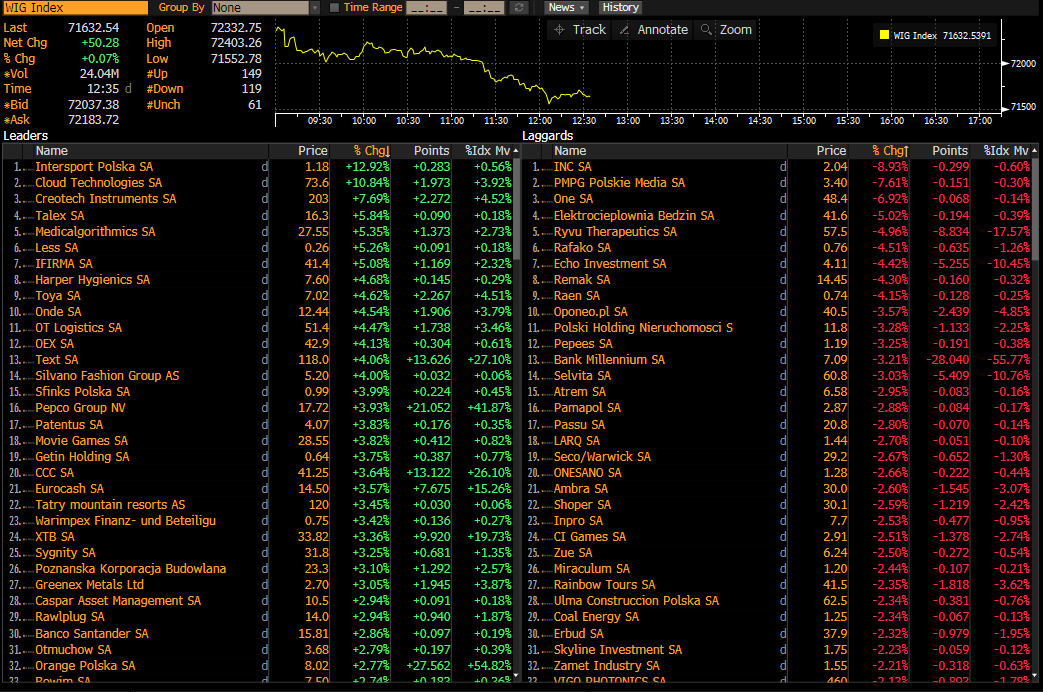Viewport: 1043px width, 692px height.
Task: Click the yellow WIG Index legend swatch
Action: pos(883,36)
